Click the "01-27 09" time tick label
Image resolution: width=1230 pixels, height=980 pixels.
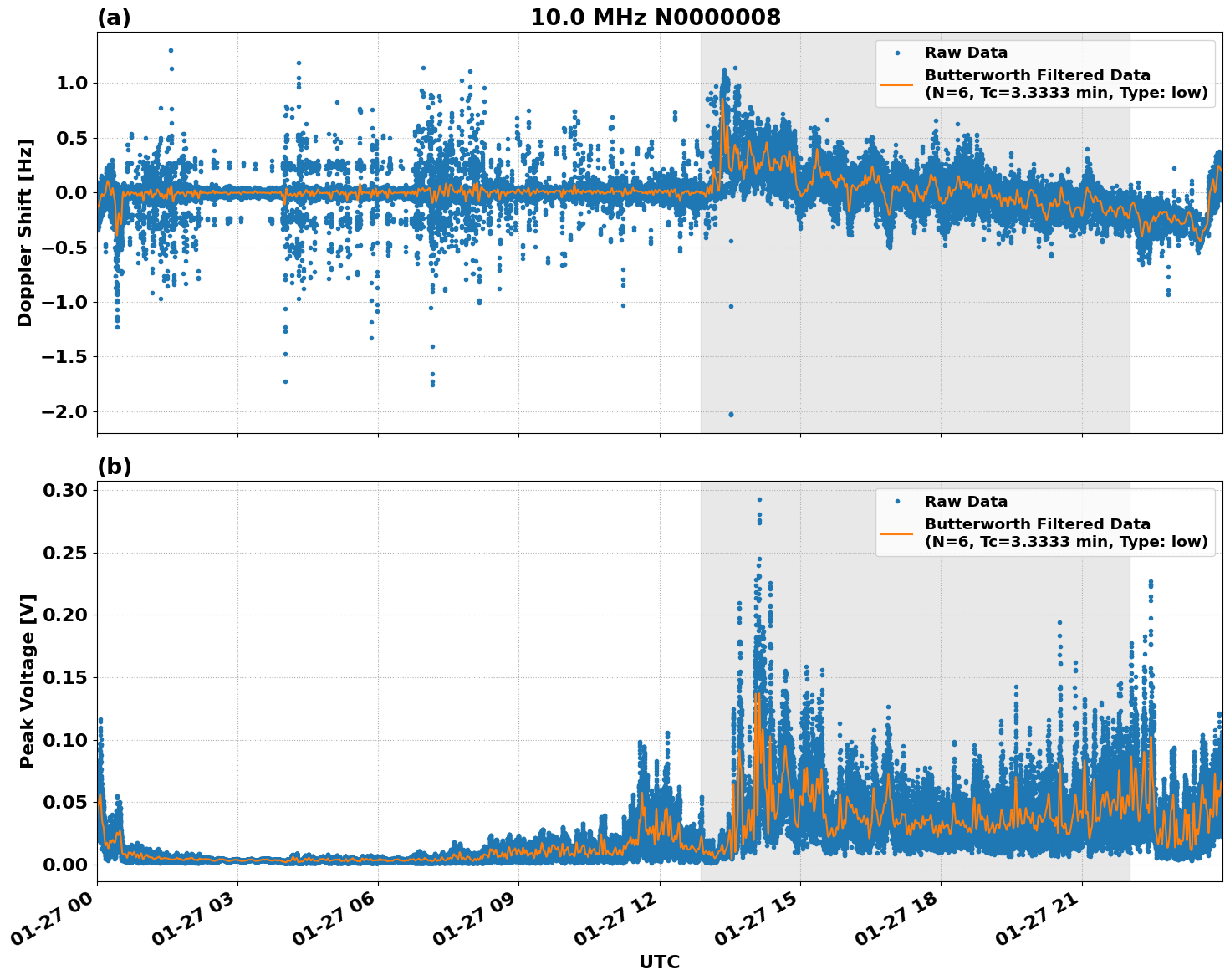pyautogui.click(x=476, y=919)
